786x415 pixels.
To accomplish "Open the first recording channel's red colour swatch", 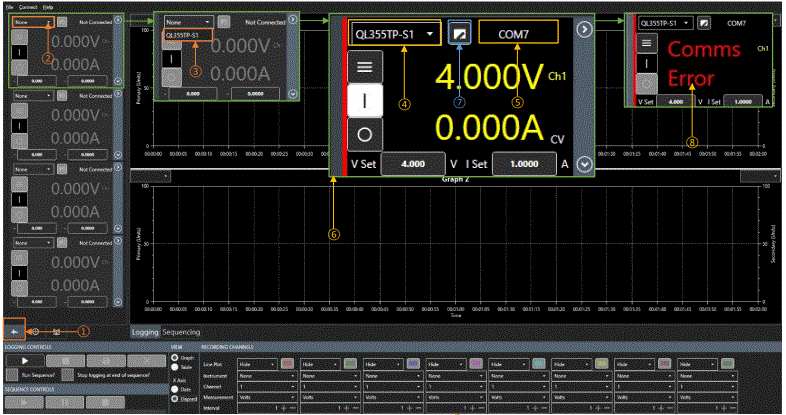I will (287, 364).
